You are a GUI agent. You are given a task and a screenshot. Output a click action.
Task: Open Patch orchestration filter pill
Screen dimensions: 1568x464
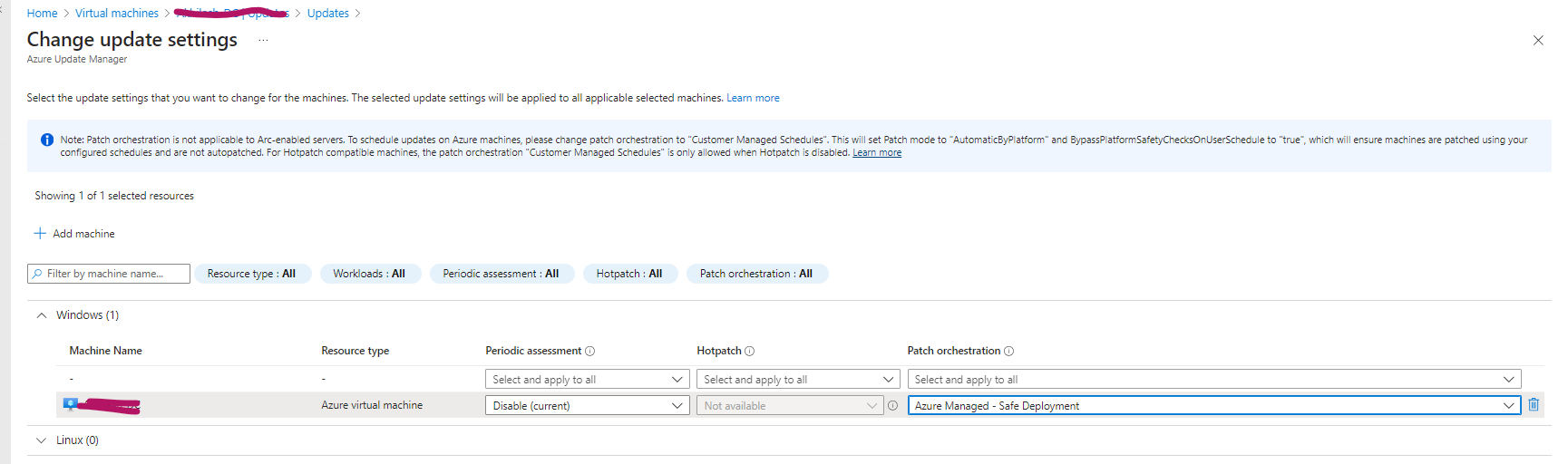757,274
